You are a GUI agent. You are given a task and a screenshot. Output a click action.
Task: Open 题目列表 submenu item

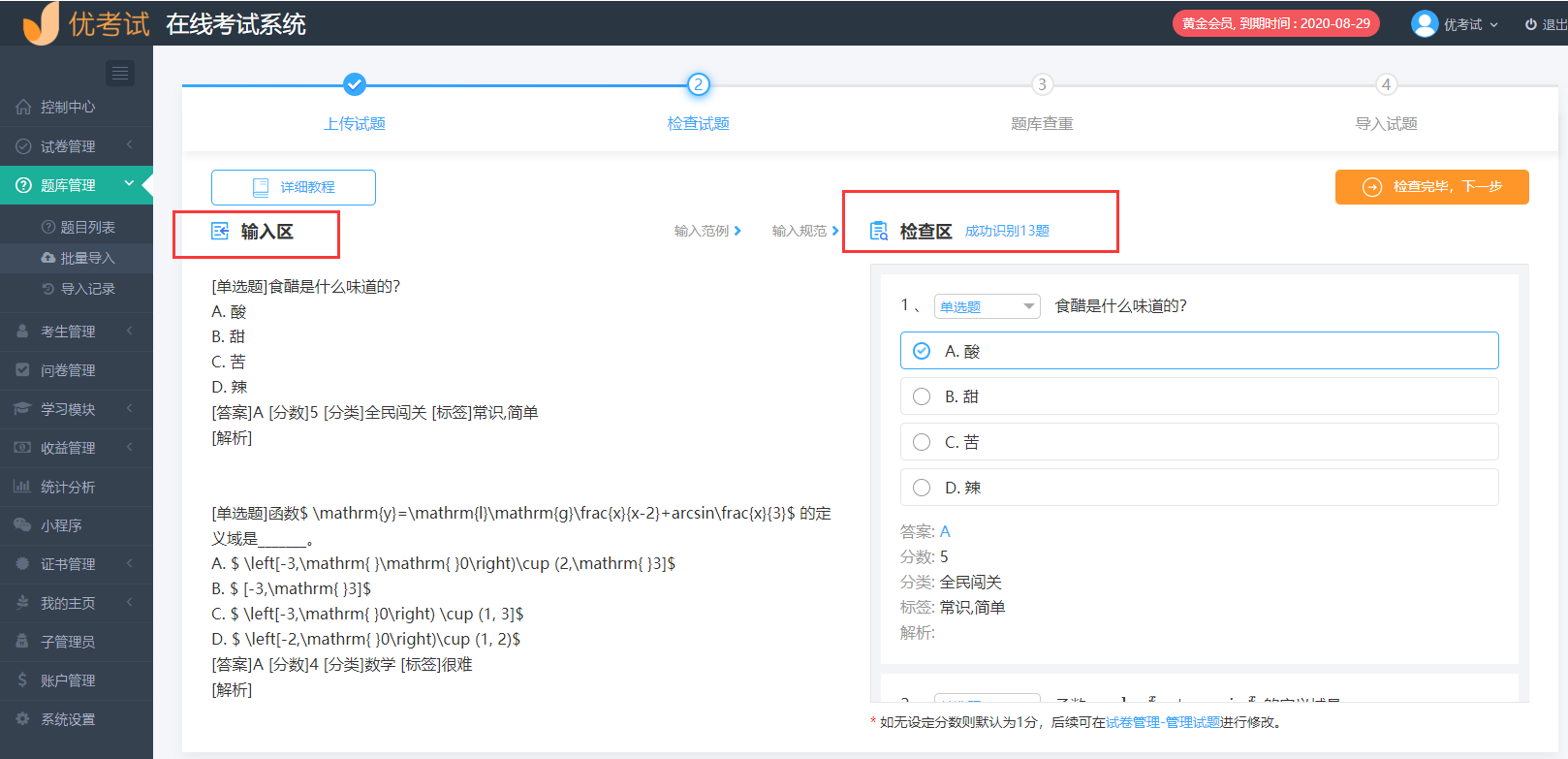click(77, 227)
